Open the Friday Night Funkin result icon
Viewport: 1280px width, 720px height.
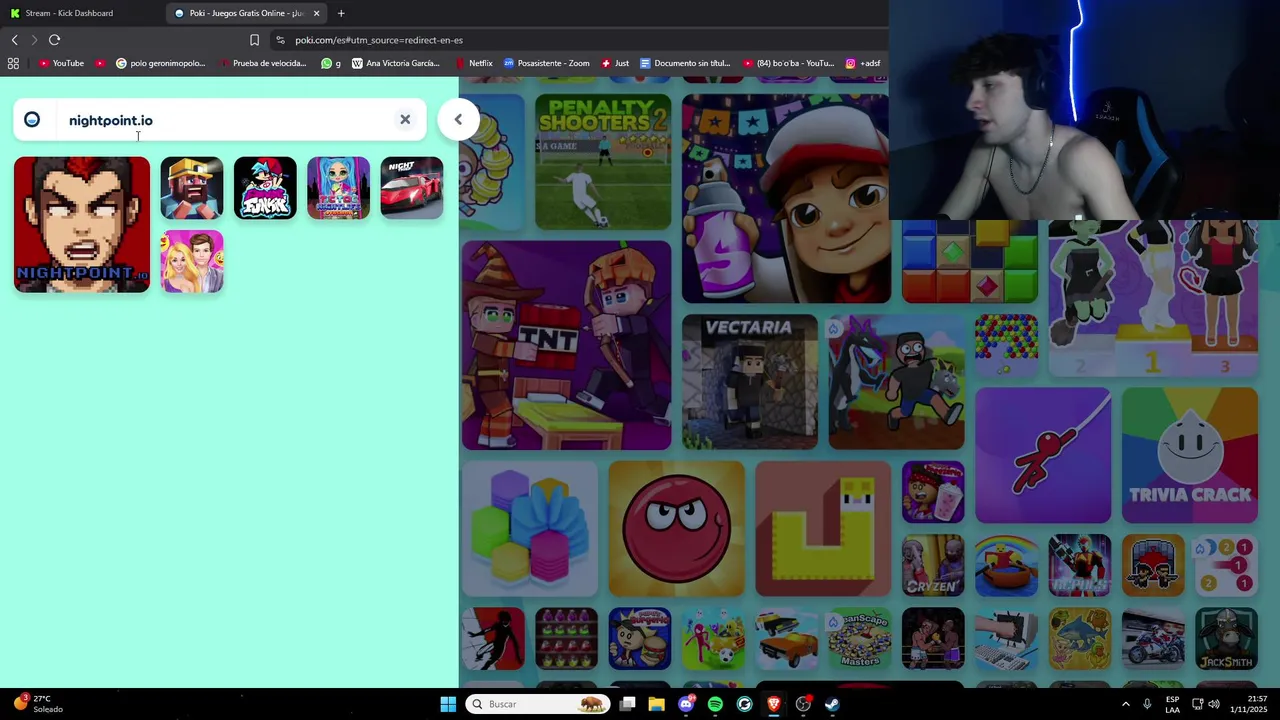[265, 188]
